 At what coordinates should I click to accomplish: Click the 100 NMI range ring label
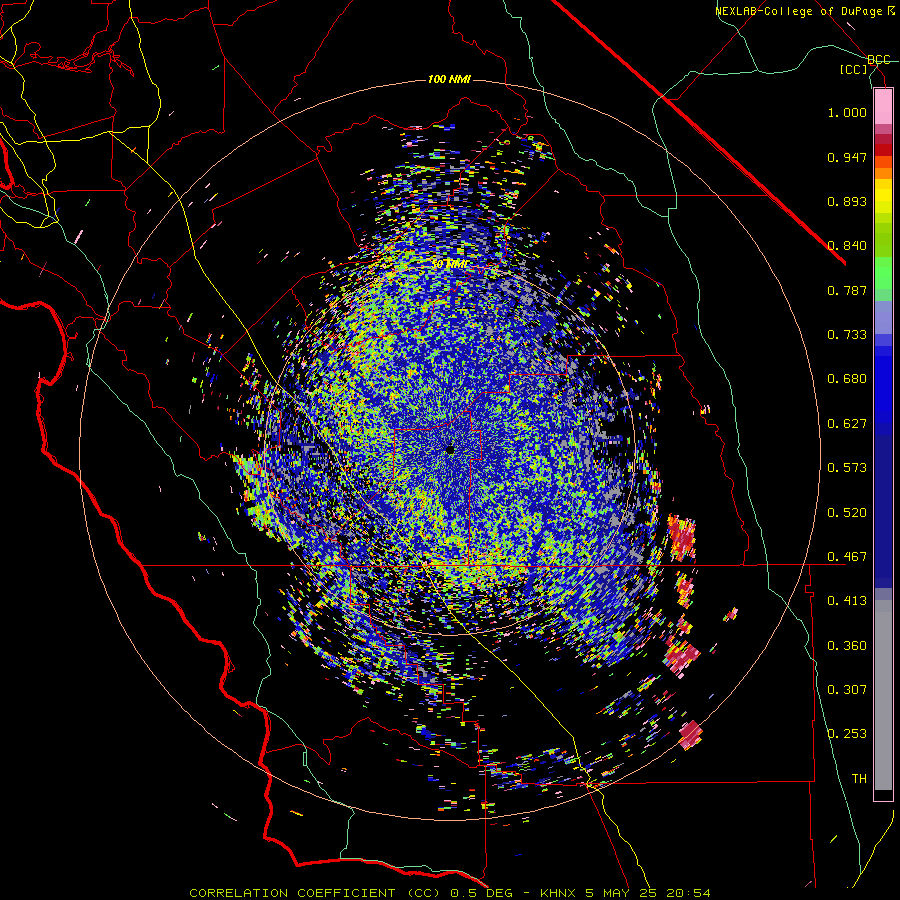(x=449, y=79)
